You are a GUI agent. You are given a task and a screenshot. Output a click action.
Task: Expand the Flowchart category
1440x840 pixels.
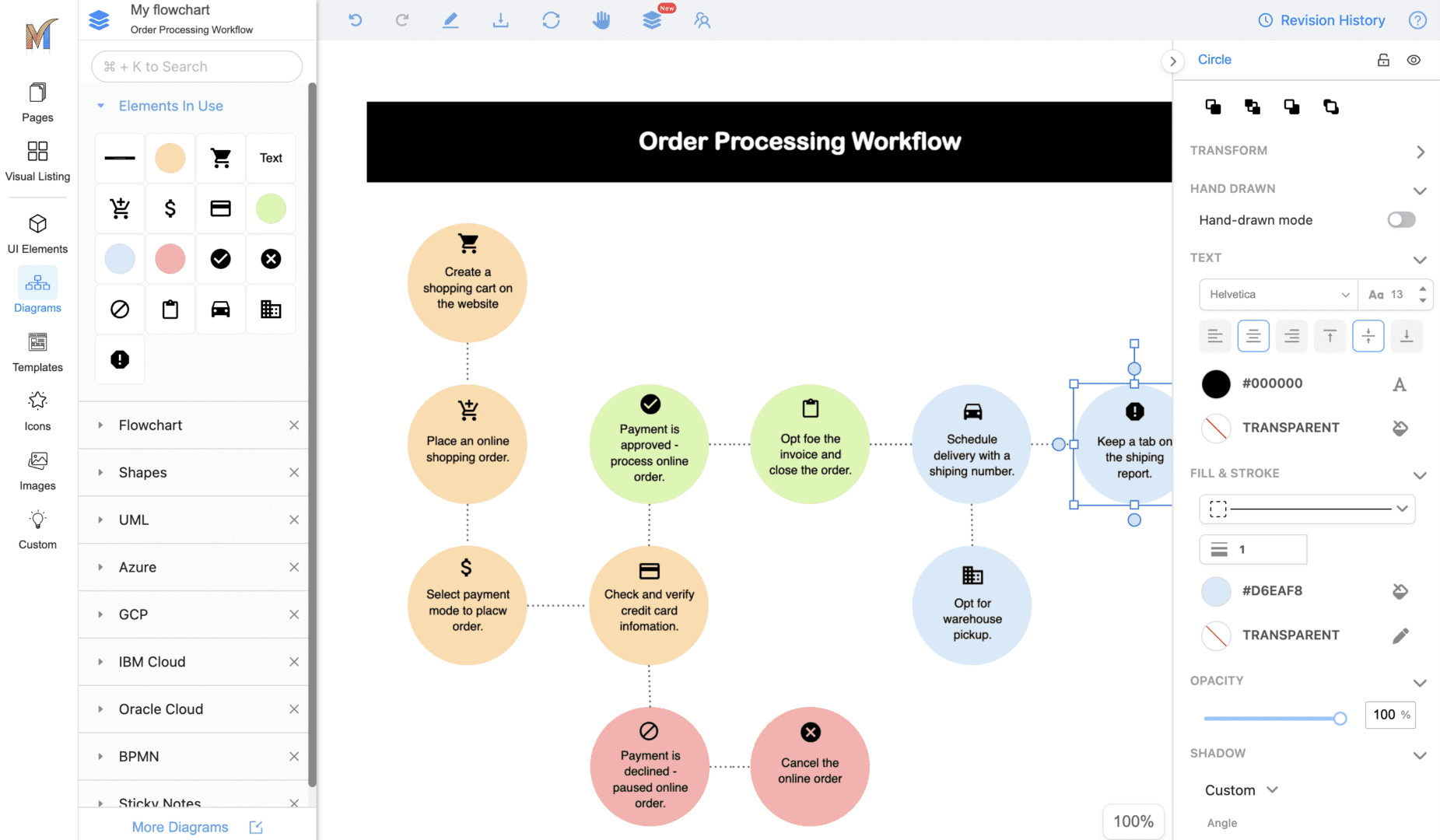tap(150, 425)
